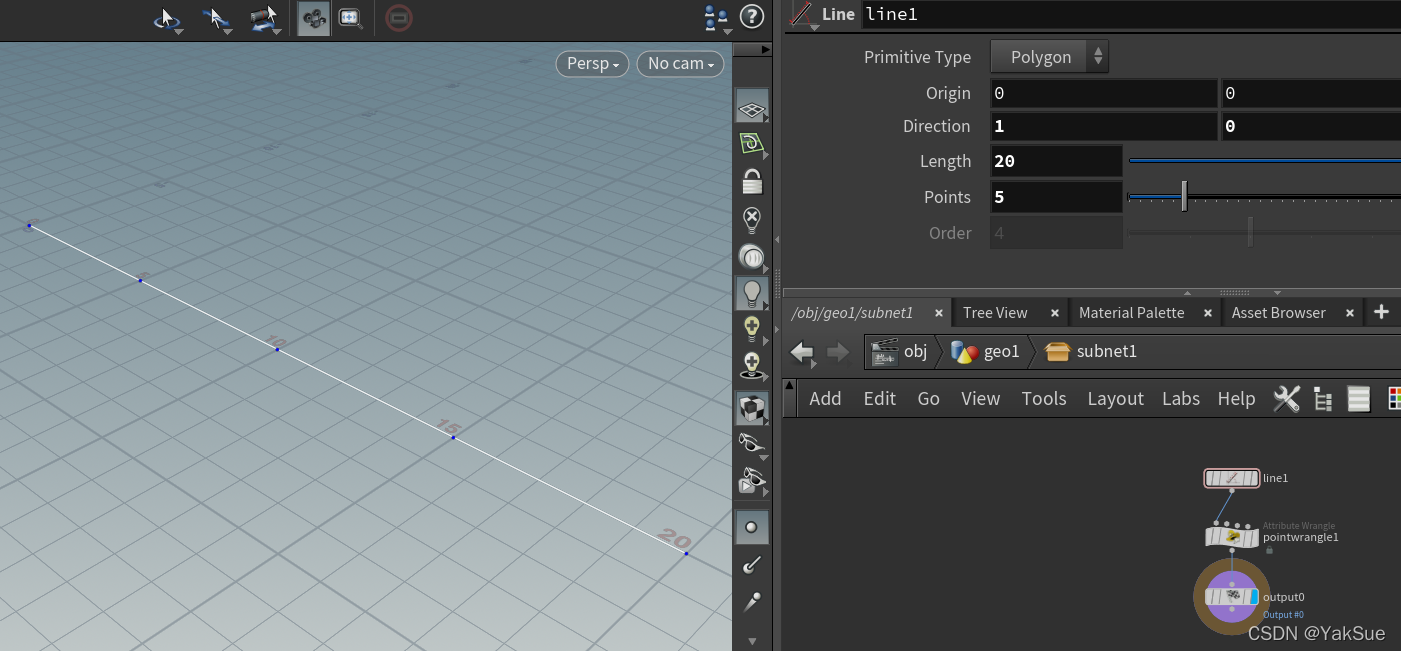This screenshot has width=1401, height=651.
Task: Click the lock camera padlock icon
Action: (x=752, y=182)
